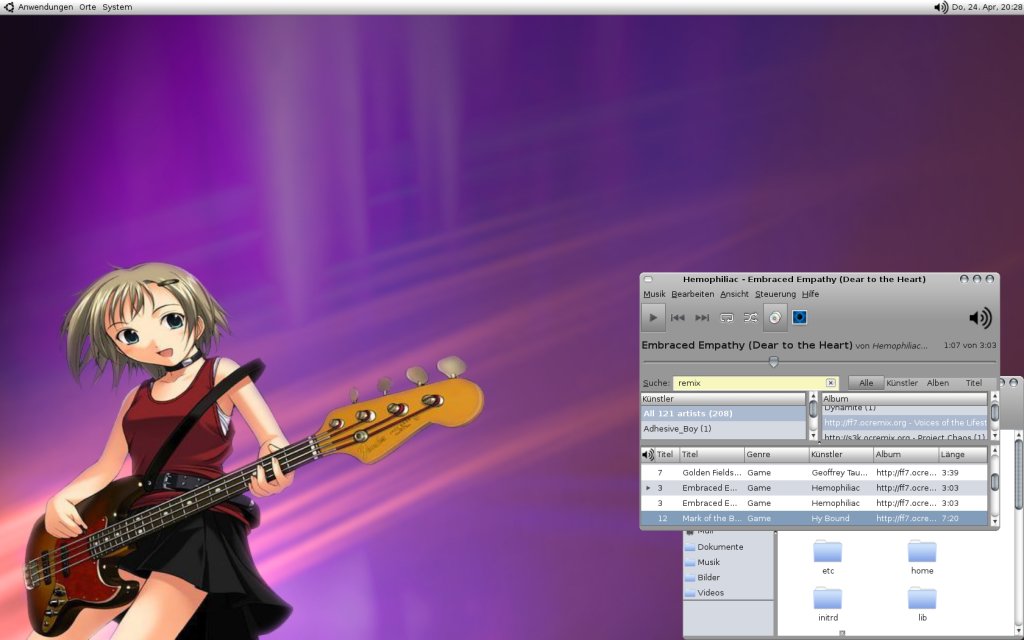This screenshot has width=1024, height=640.
Task: Sort by the Album column in track list
Action: pyautogui.click(x=905, y=455)
